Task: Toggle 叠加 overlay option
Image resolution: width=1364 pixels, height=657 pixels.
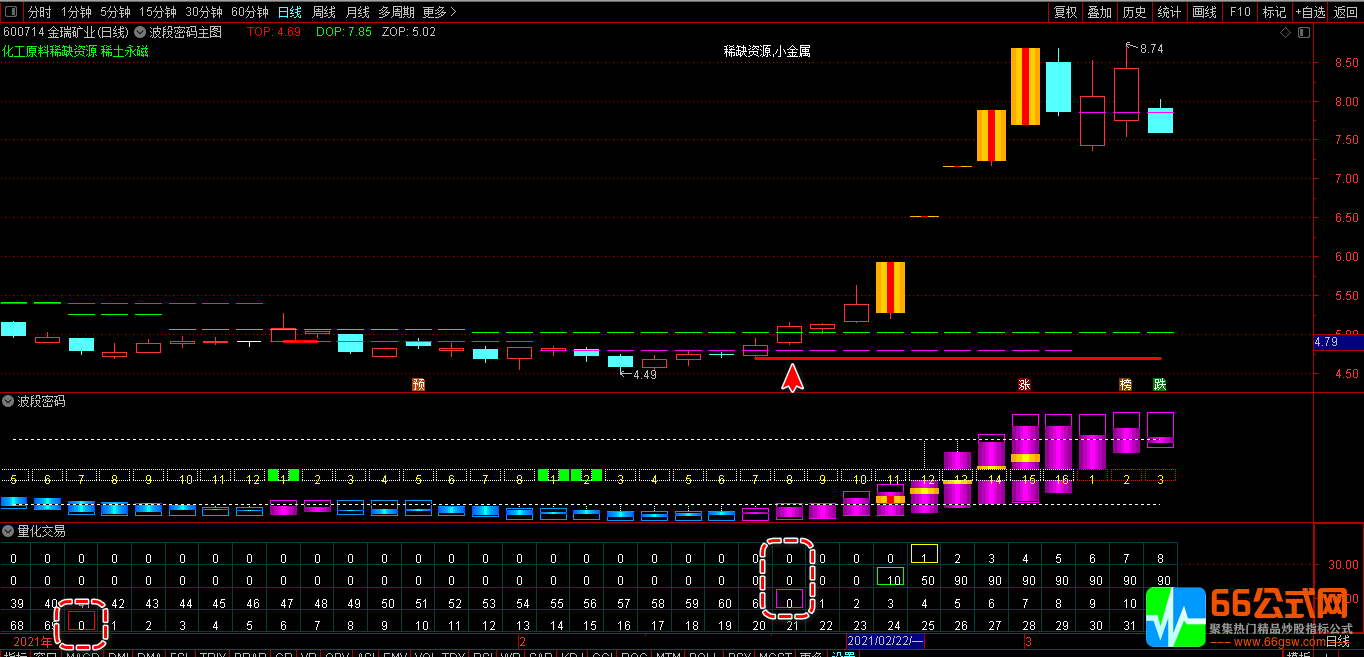Action: tap(1099, 12)
